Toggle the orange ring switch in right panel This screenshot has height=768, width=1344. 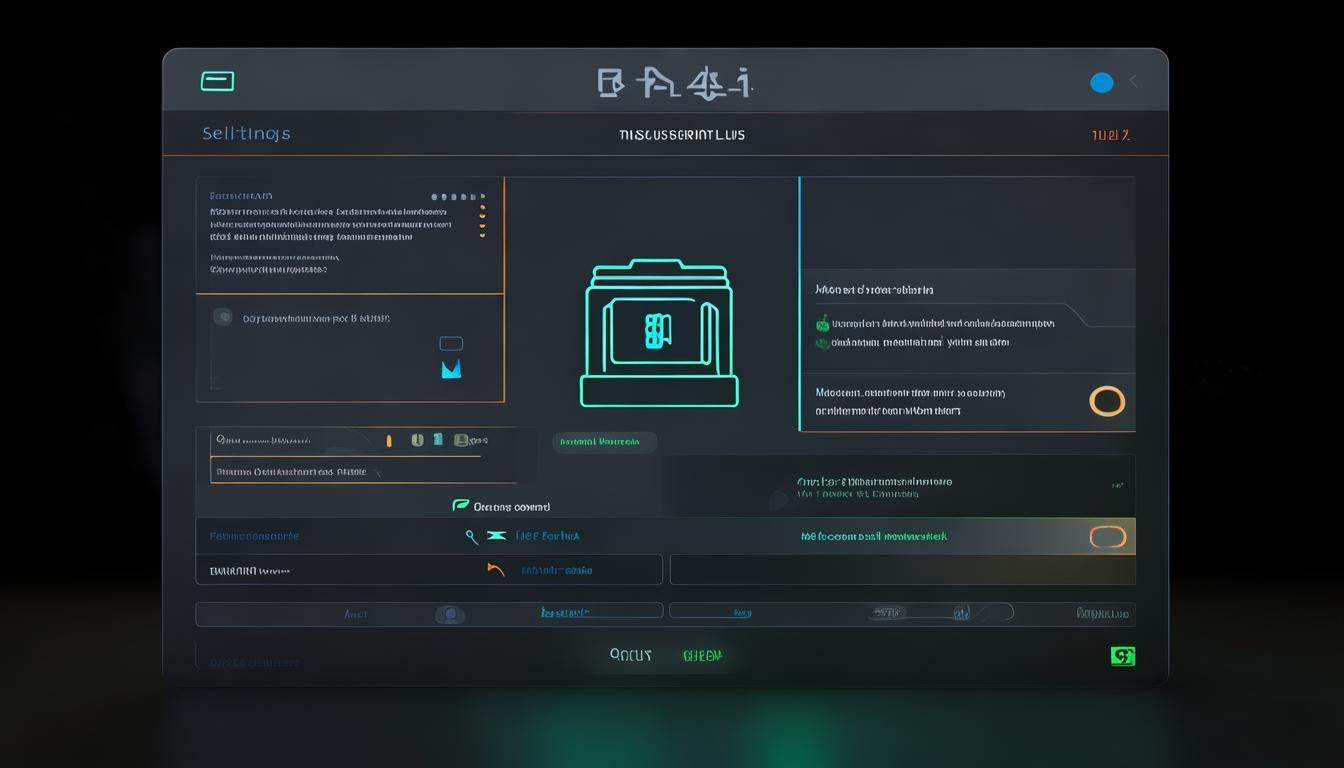pos(1106,401)
